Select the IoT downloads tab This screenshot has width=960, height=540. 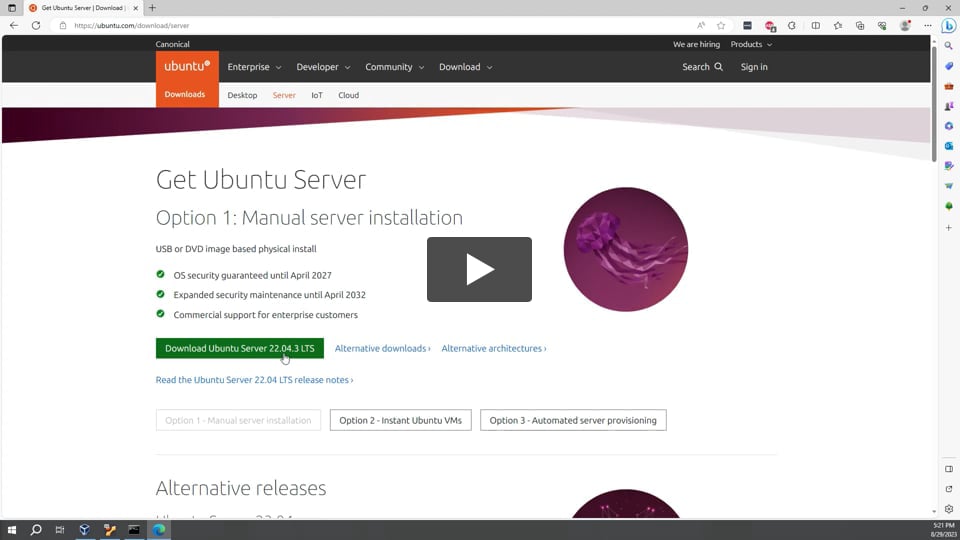[x=317, y=95]
